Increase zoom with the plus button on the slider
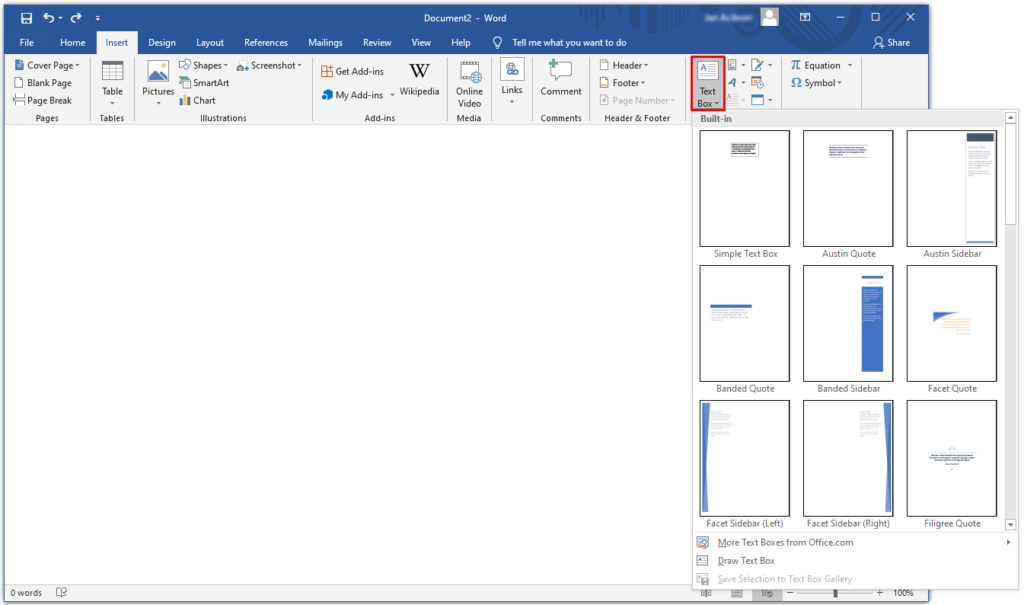1024x605 pixels. 879,592
